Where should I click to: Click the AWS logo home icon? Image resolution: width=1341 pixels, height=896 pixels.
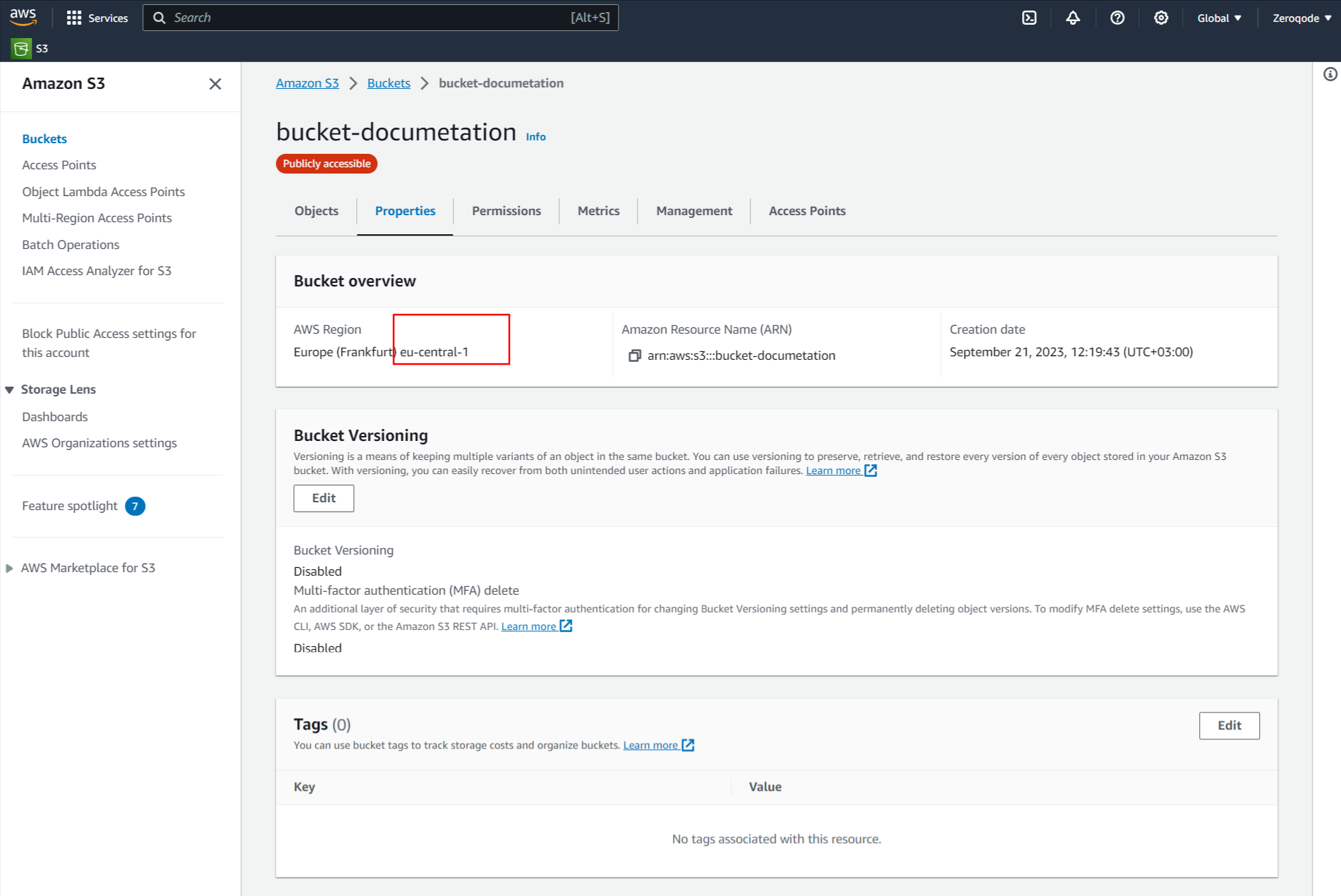coord(23,17)
